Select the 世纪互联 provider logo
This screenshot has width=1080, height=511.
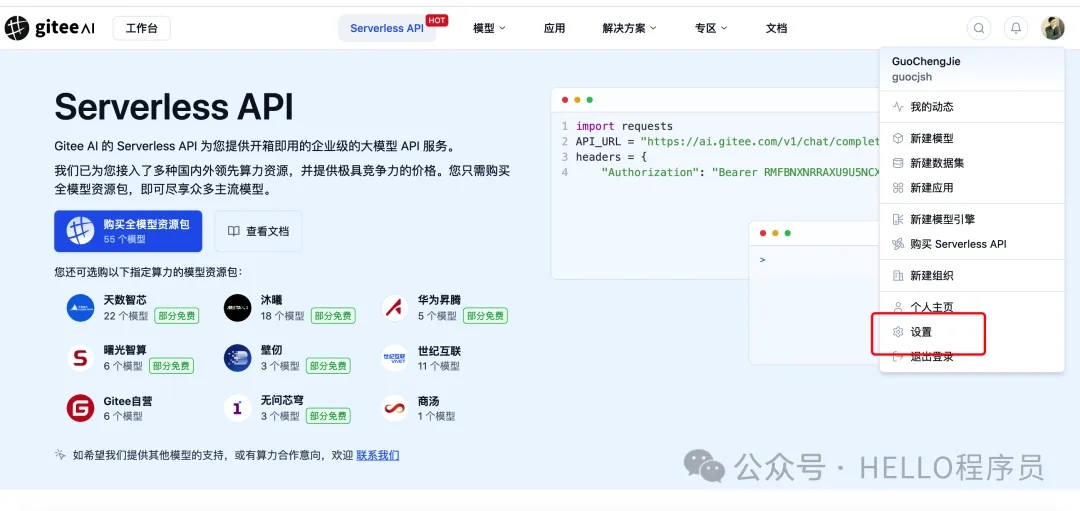(x=395, y=358)
